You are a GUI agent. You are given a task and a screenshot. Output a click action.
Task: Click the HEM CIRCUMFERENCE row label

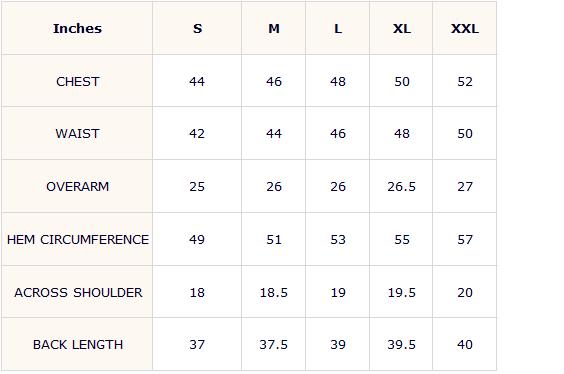pyautogui.click(x=78, y=240)
